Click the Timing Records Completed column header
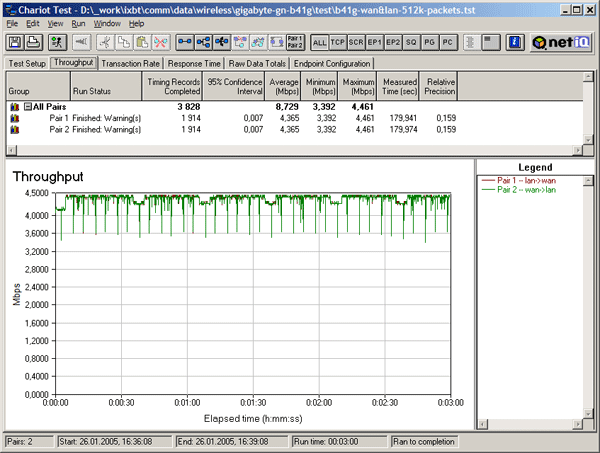 171,85
